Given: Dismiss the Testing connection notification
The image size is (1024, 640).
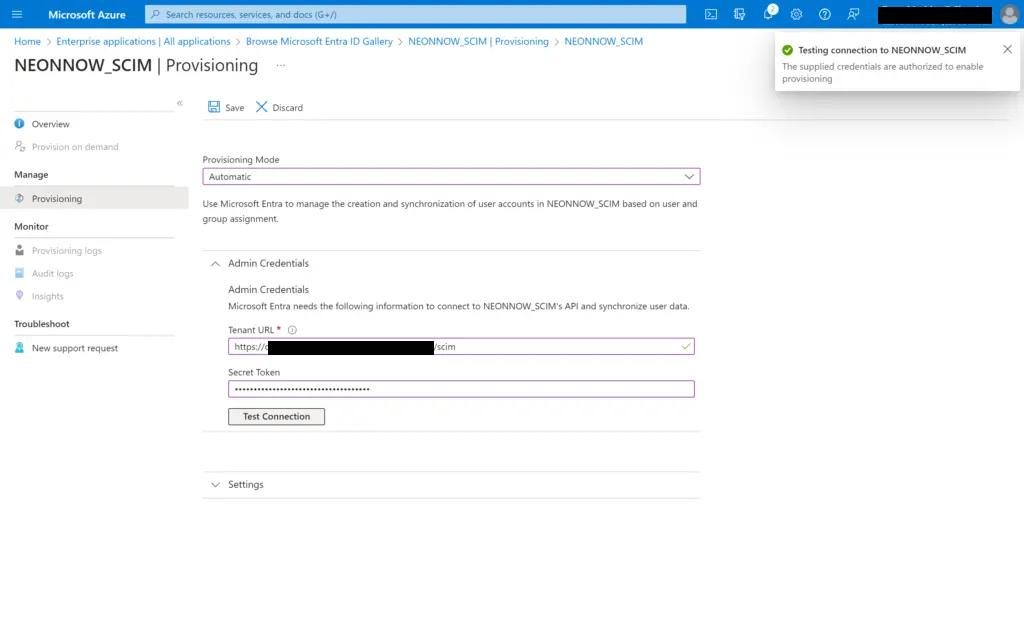Looking at the screenshot, I should (x=1007, y=48).
